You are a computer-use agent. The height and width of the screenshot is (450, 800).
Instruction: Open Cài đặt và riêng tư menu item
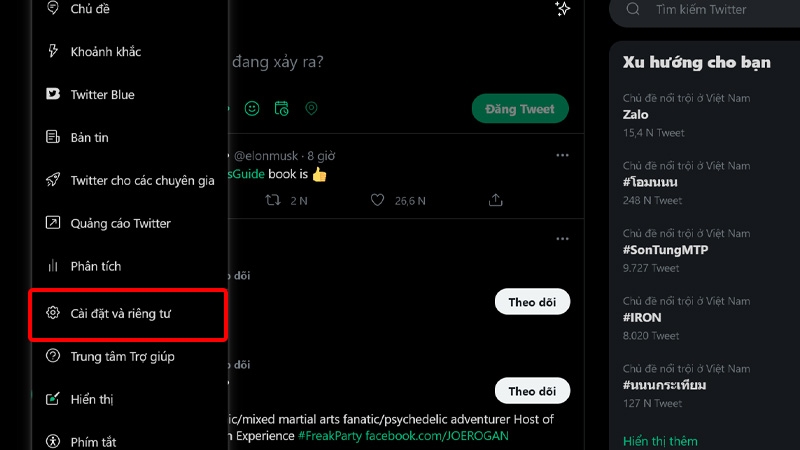click(121, 313)
